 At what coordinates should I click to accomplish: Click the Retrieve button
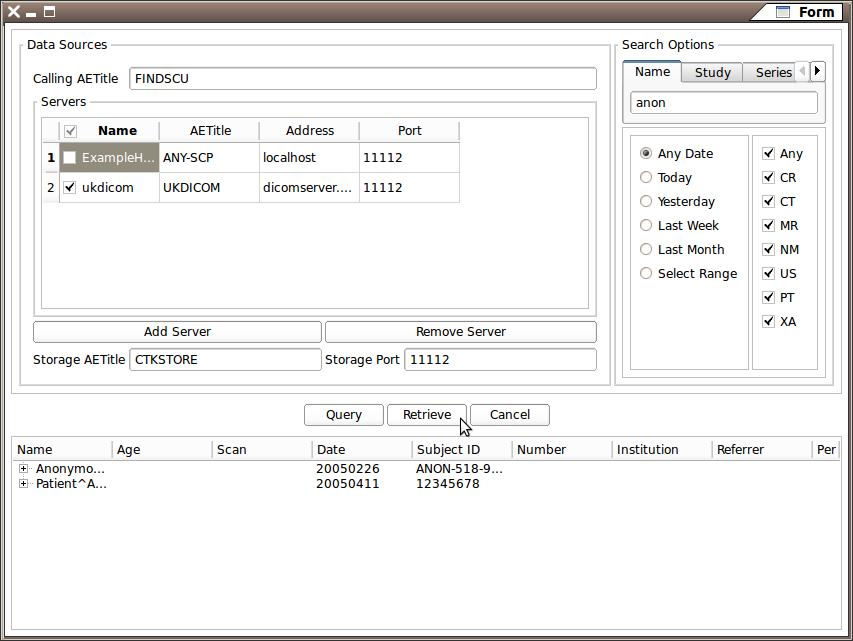pyautogui.click(x=427, y=415)
